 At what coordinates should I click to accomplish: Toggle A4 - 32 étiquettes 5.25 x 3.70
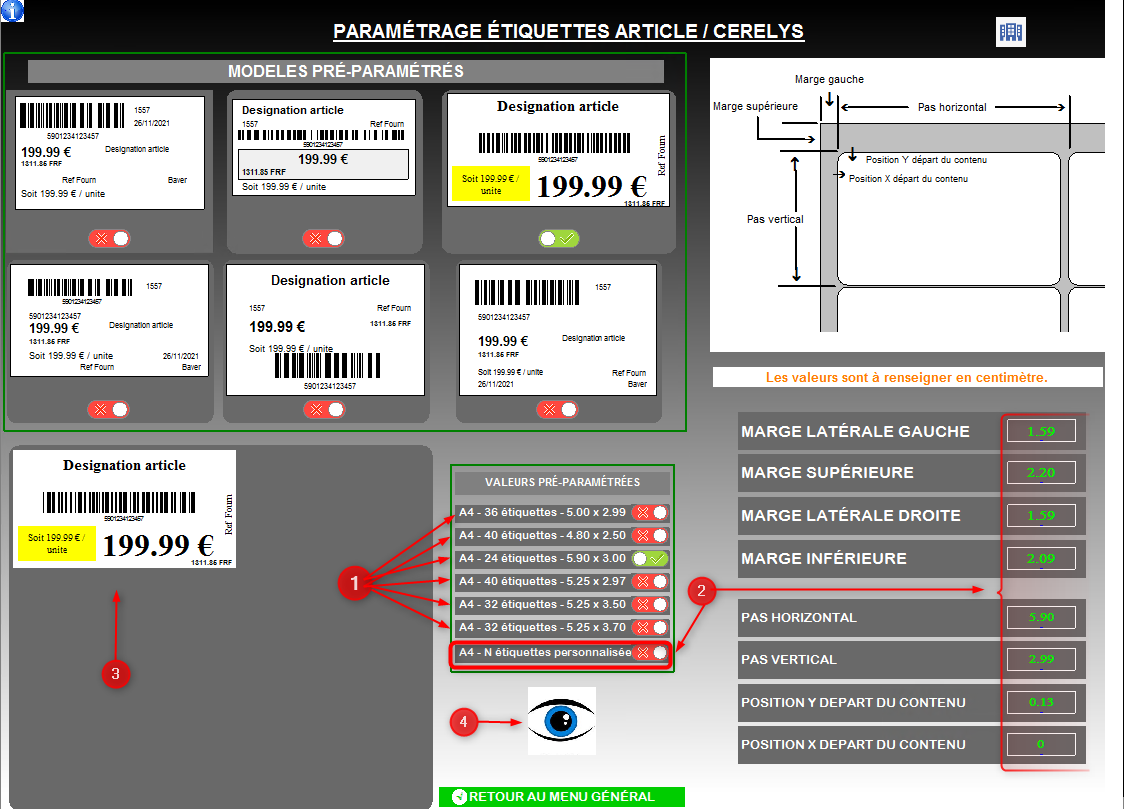pos(650,628)
